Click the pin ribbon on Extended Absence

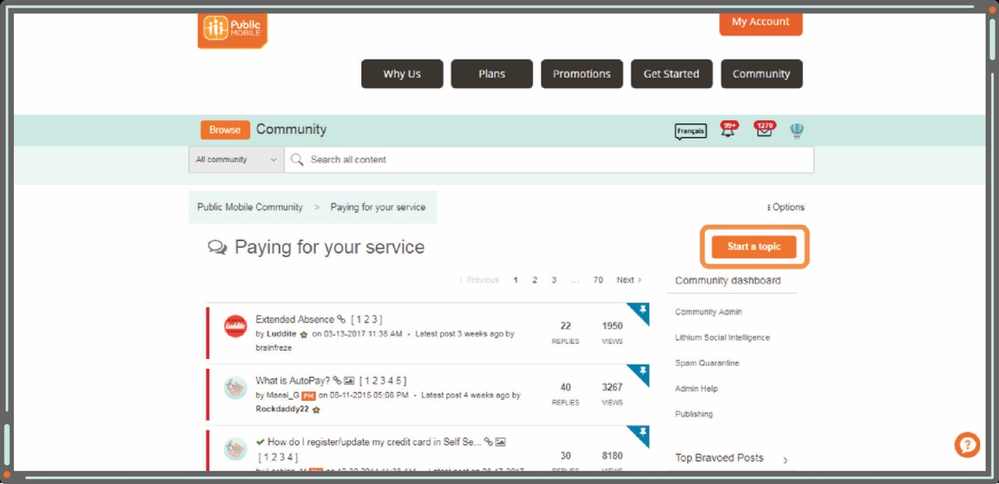coord(639,313)
